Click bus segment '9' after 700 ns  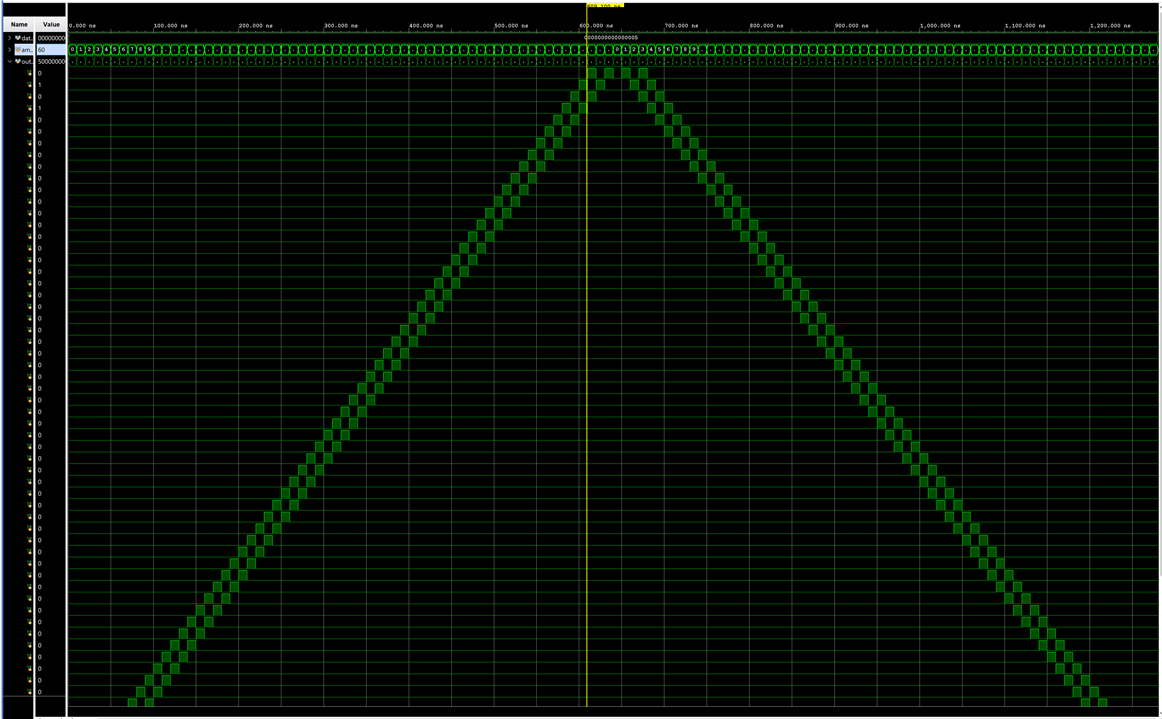(694, 49)
